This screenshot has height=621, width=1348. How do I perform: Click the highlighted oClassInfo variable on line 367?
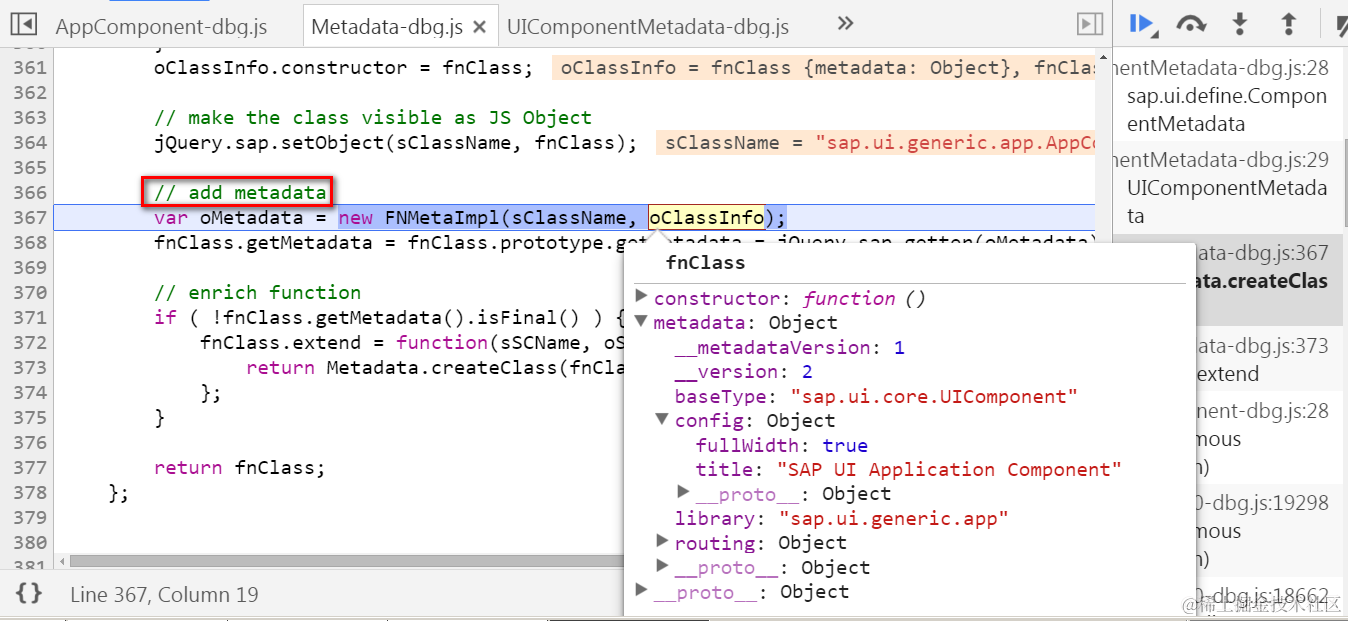coord(706,217)
